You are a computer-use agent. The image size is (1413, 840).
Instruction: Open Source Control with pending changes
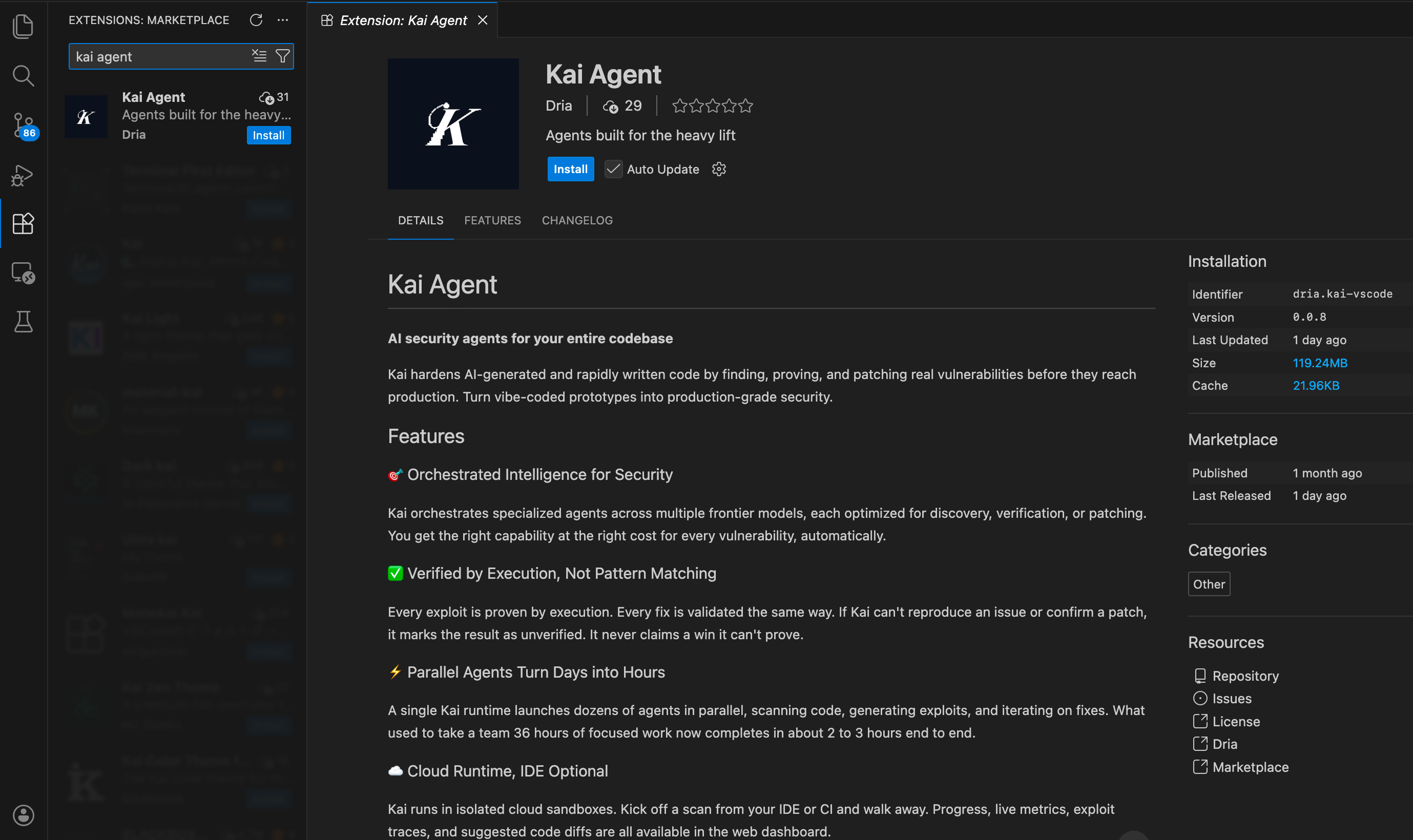[22, 125]
